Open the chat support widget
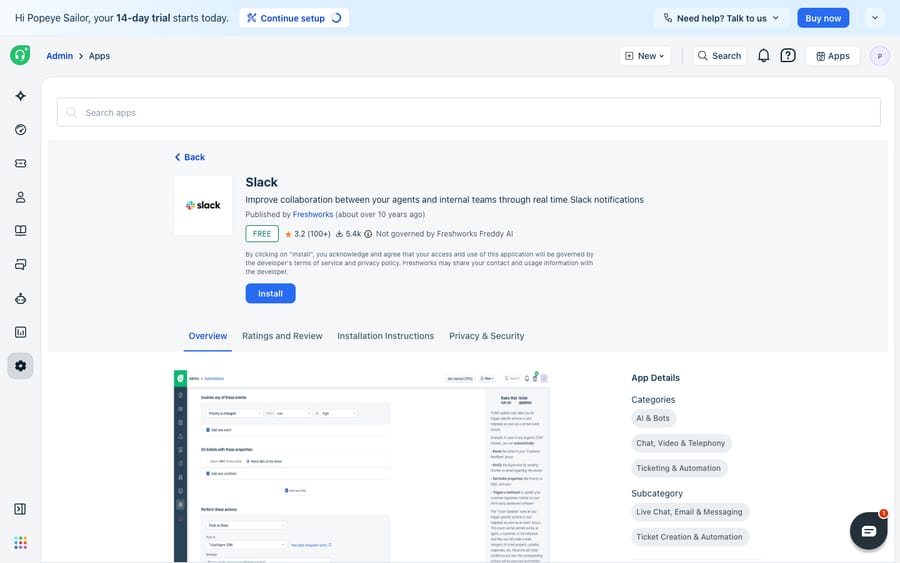This screenshot has height=563, width=900. pos(868,531)
